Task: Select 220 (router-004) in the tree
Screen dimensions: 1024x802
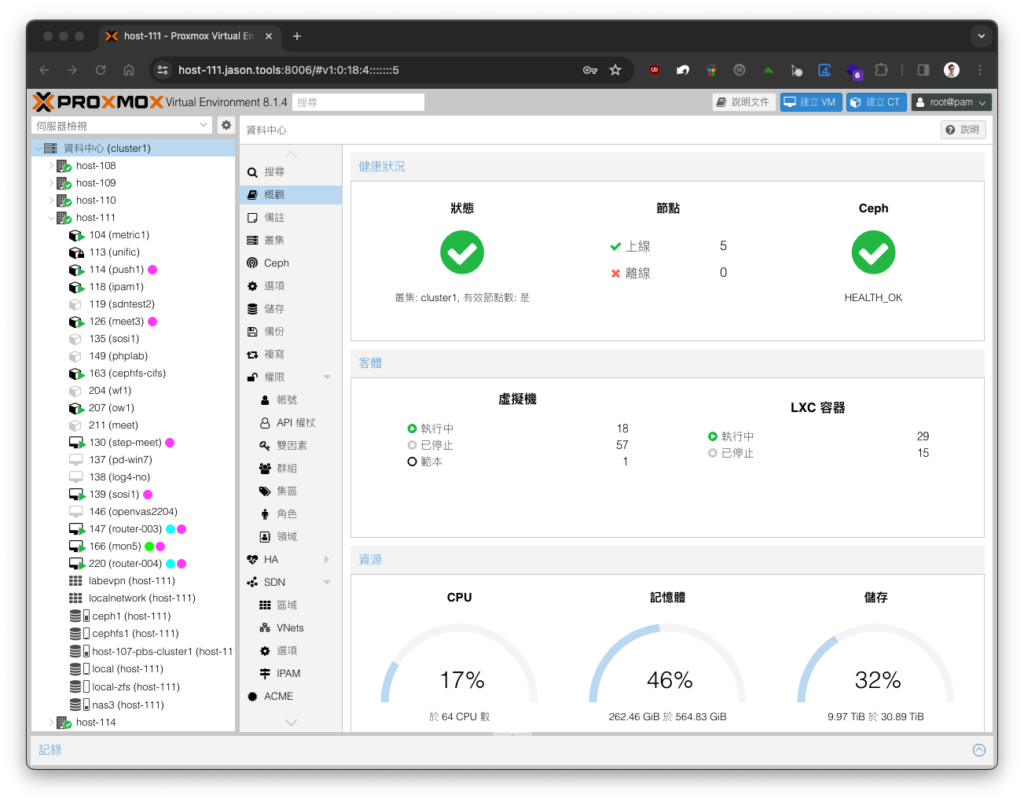Action: click(x=133, y=564)
